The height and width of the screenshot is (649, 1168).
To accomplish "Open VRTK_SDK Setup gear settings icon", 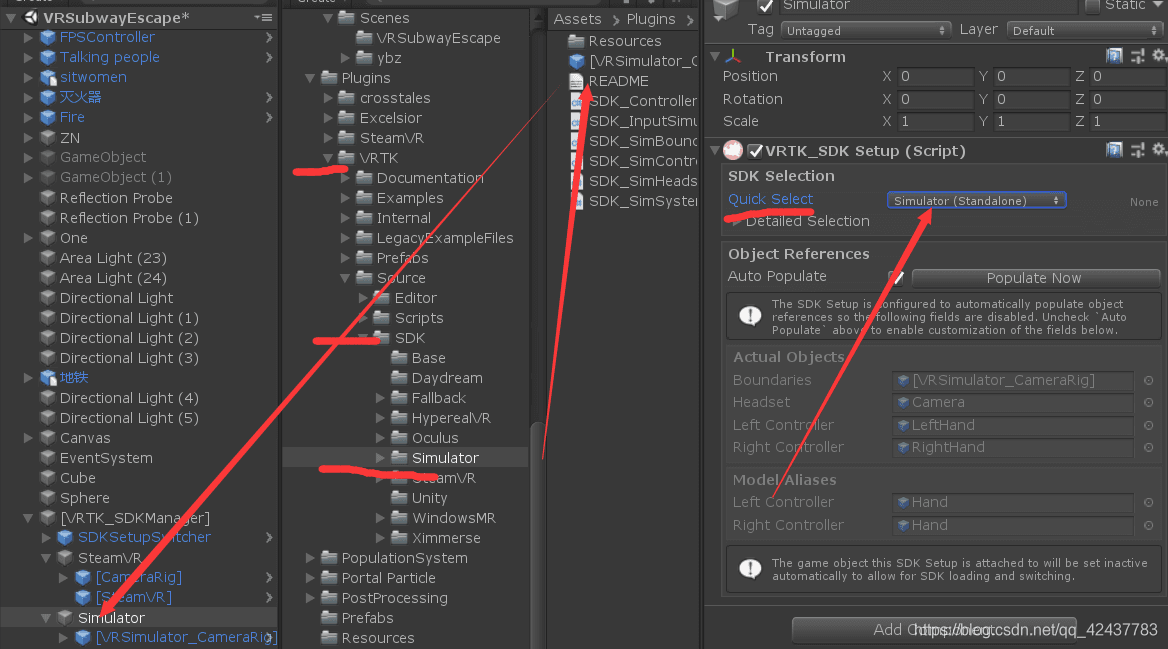I will coord(1159,151).
